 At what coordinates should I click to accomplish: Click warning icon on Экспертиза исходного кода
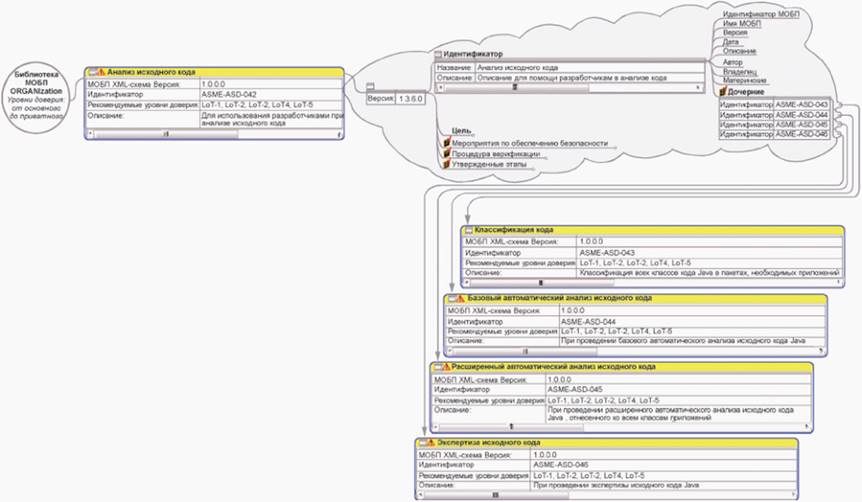pyautogui.click(x=428, y=442)
